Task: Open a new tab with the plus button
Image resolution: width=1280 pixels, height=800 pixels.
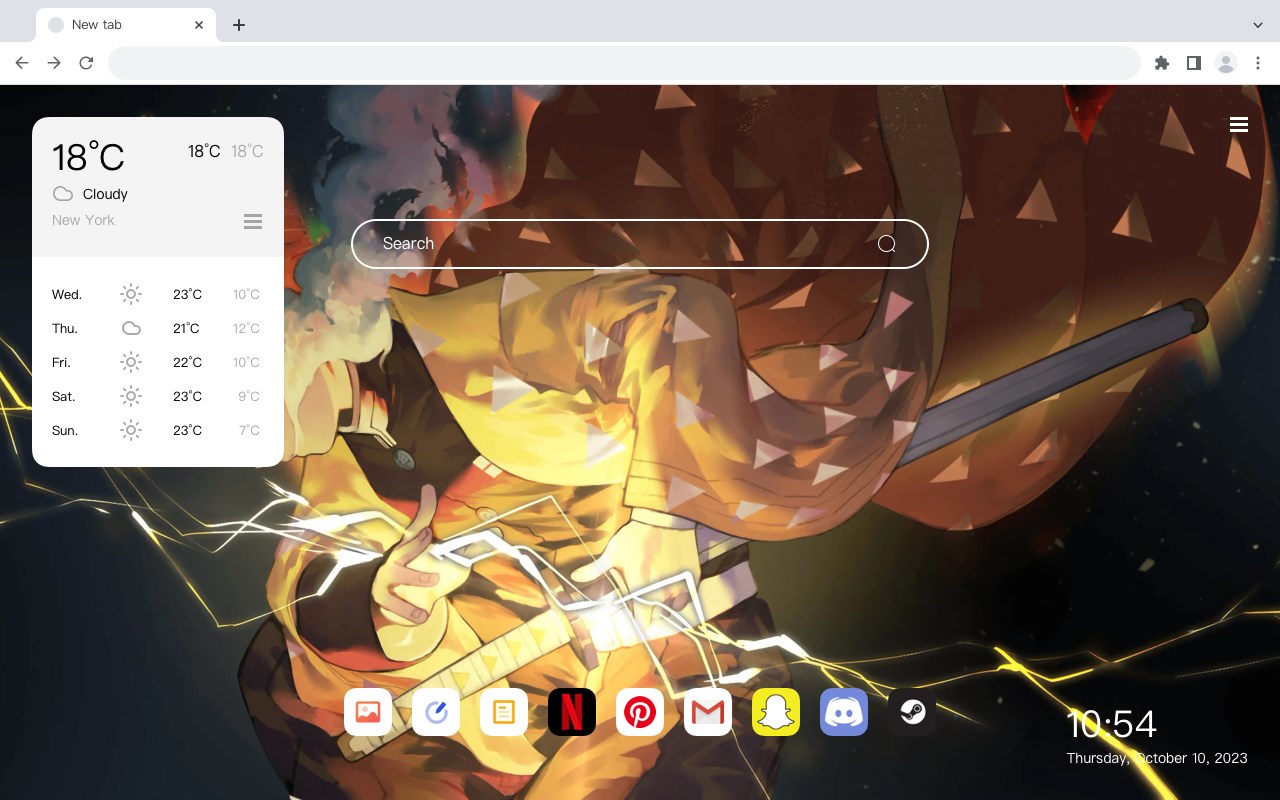Action: [238, 25]
